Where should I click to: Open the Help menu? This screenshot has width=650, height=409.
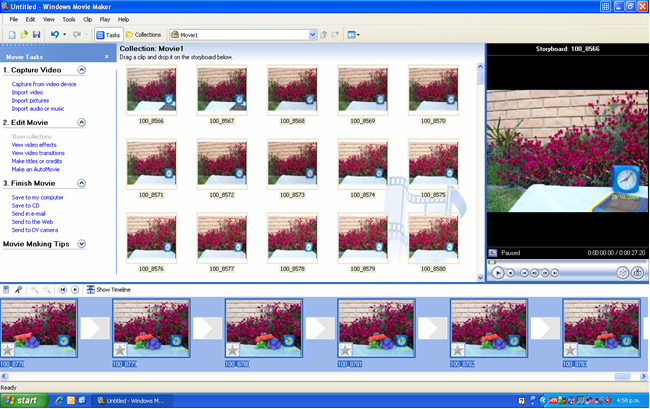click(124, 19)
